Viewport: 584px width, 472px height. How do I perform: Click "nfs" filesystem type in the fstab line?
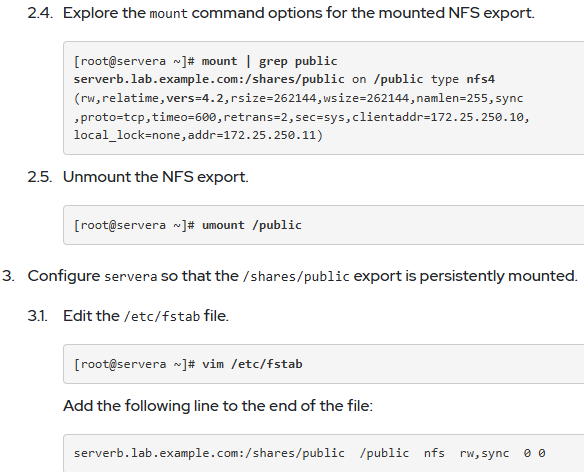[x=434, y=453]
